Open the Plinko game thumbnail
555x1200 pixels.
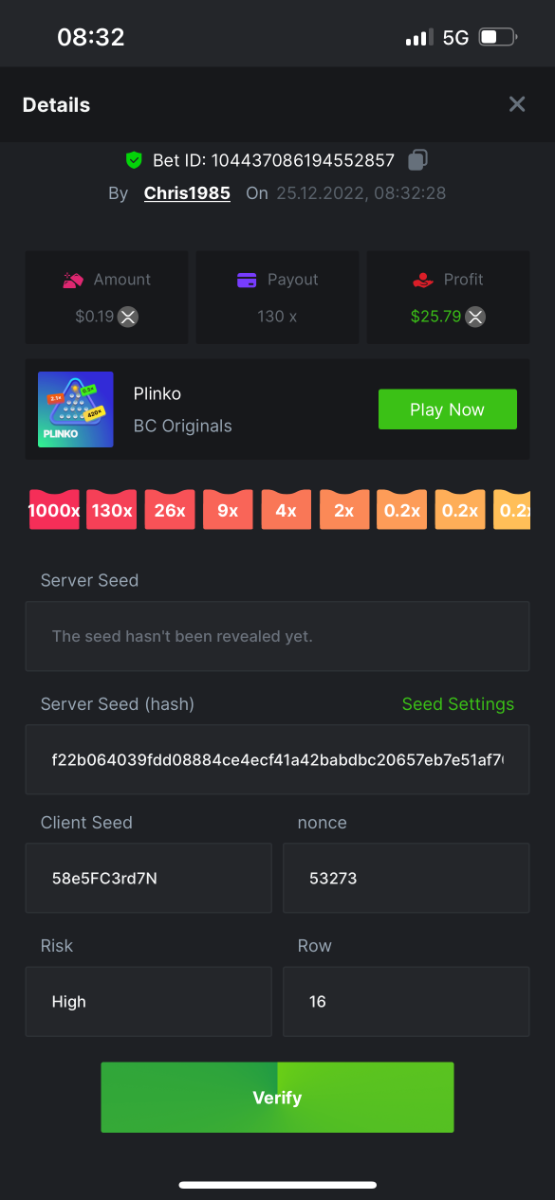(x=76, y=409)
